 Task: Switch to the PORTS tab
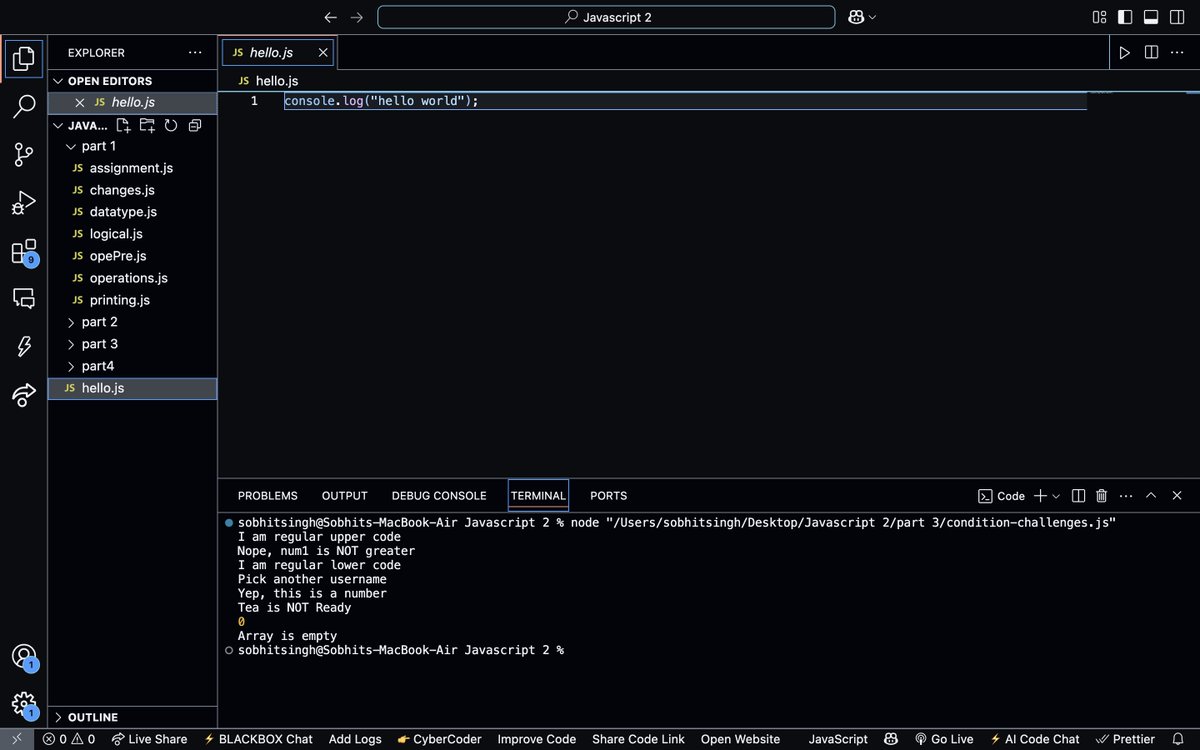(609, 496)
